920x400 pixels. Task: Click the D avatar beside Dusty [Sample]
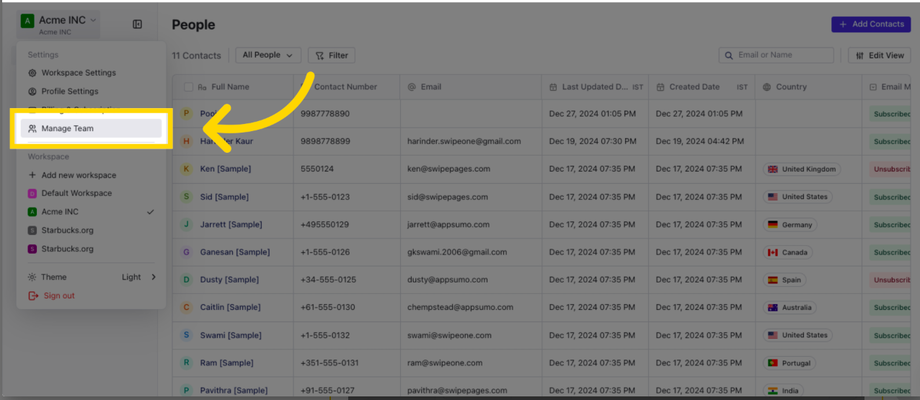[x=187, y=280]
